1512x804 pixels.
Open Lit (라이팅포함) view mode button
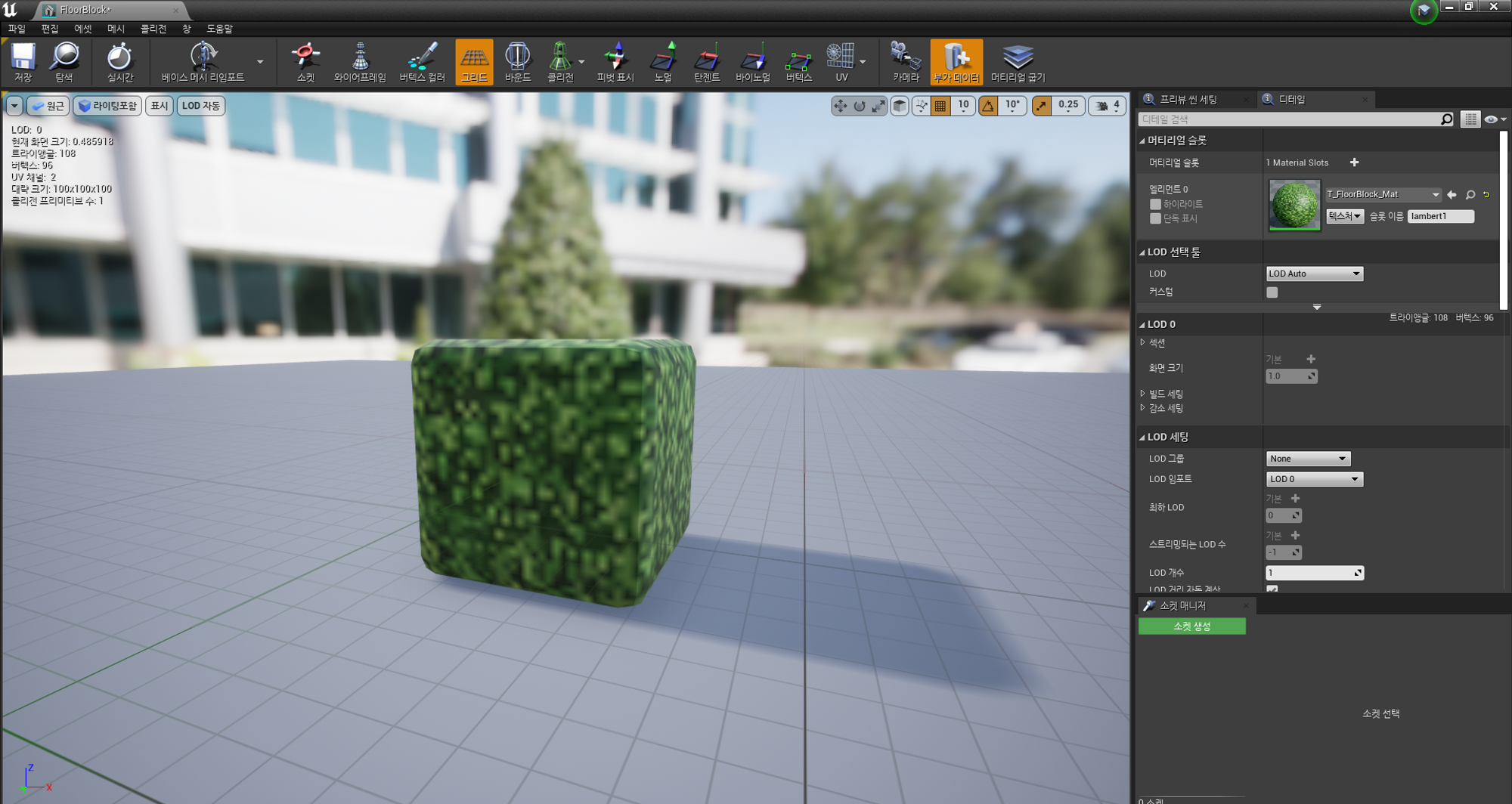pyautogui.click(x=107, y=106)
